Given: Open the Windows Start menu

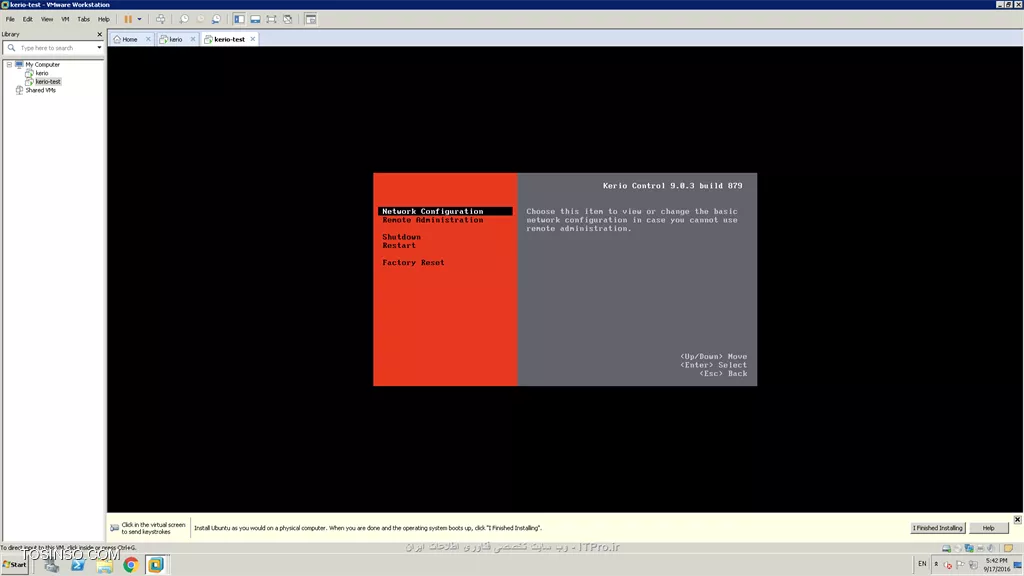Looking at the screenshot, I should [x=15, y=565].
